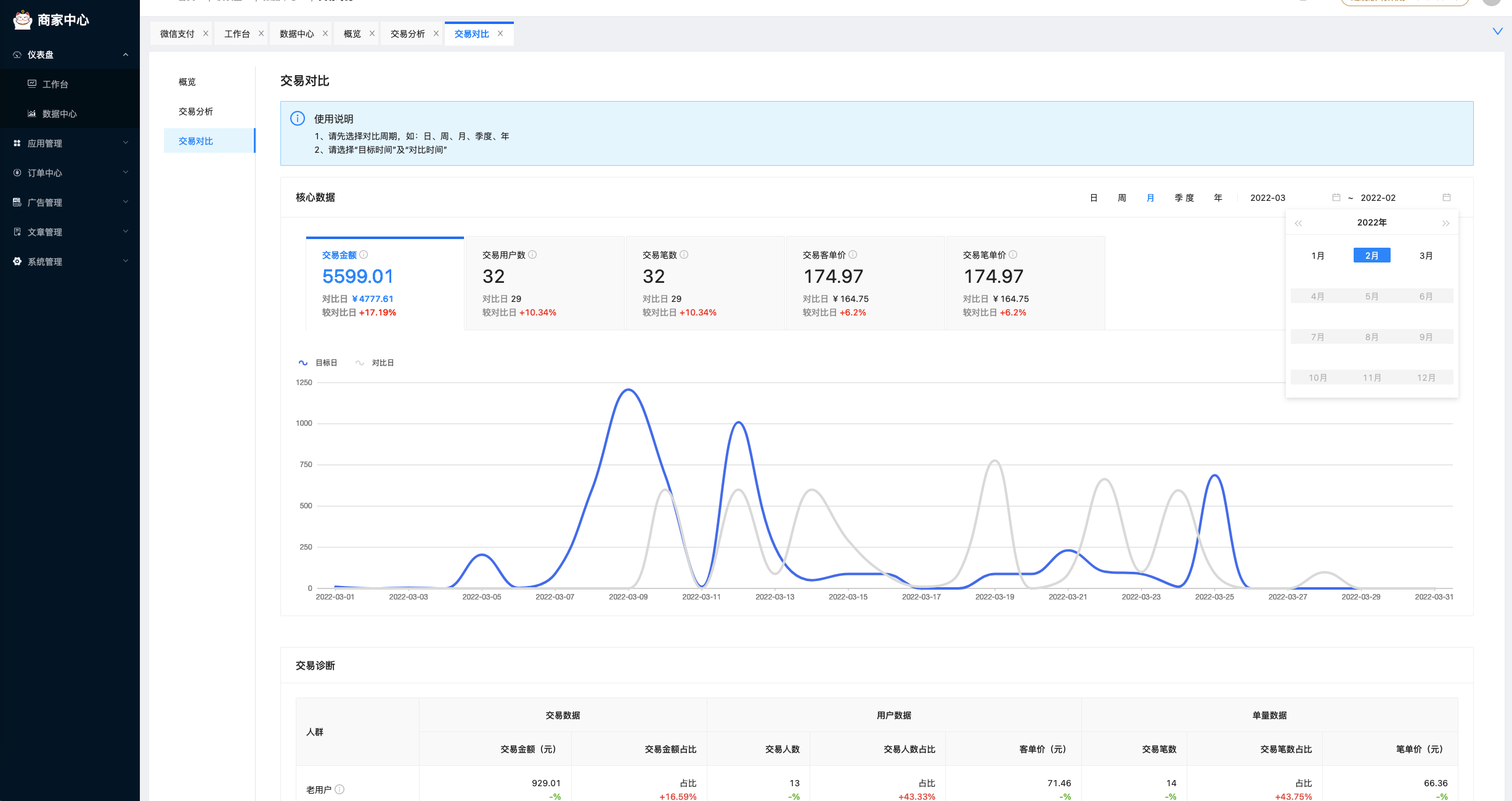Image resolution: width=1512 pixels, height=801 pixels.
Task: Go to next year in the month picker
Action: [1445, 223]
